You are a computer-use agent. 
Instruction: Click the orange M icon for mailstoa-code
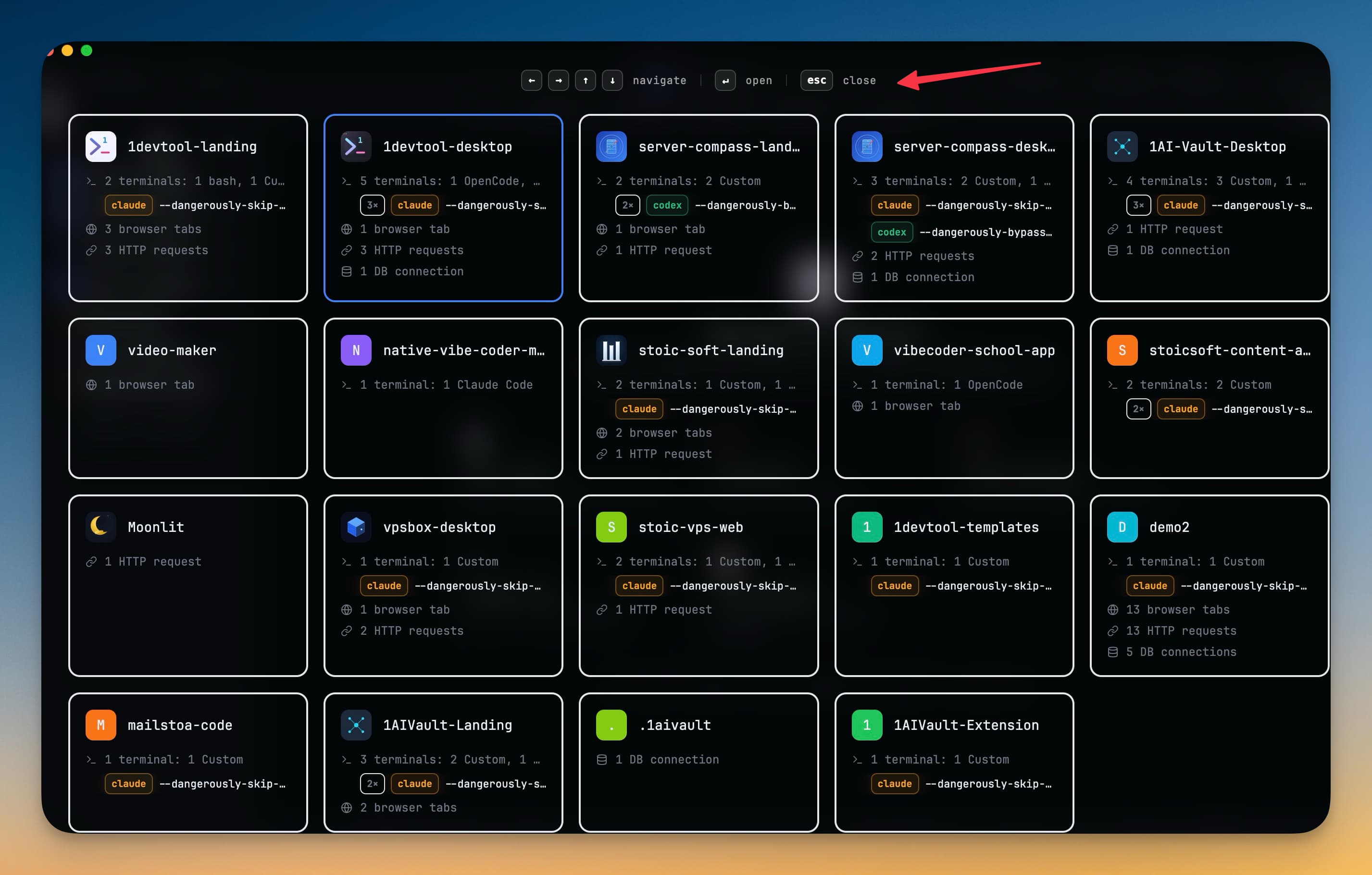point(101,725)
